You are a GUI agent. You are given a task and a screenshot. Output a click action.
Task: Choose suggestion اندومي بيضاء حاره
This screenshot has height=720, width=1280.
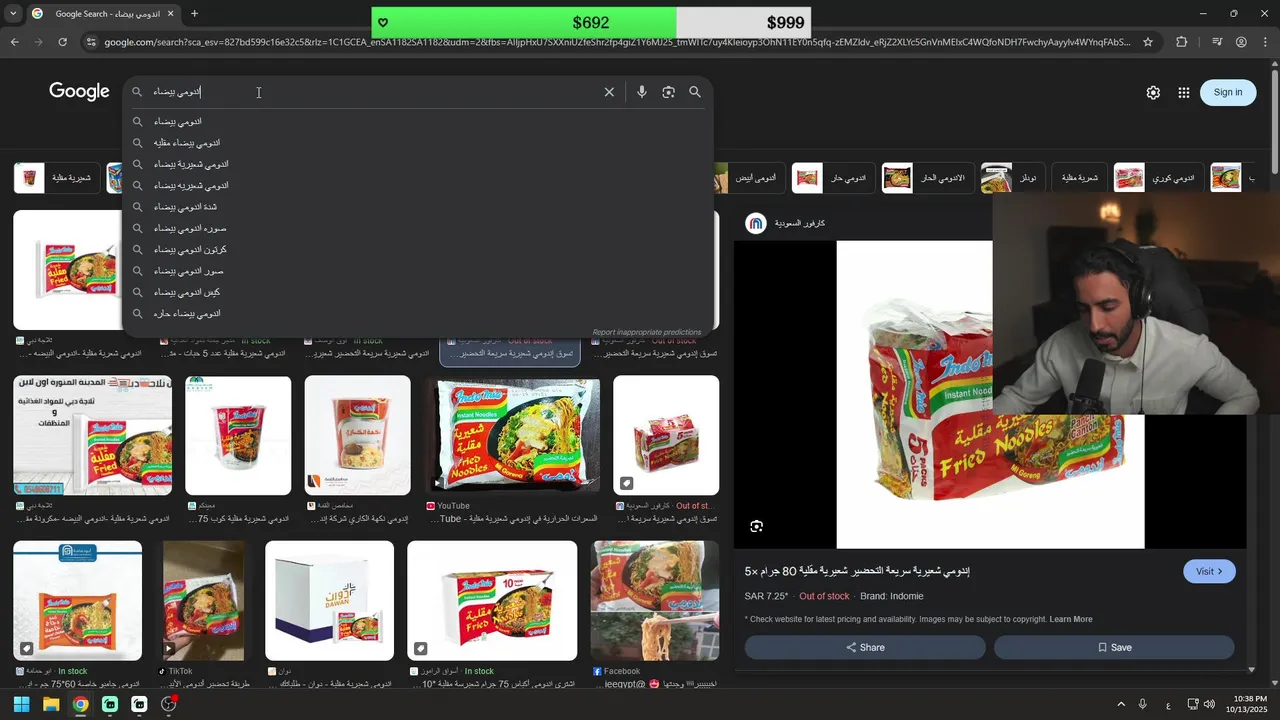(187, 314)
